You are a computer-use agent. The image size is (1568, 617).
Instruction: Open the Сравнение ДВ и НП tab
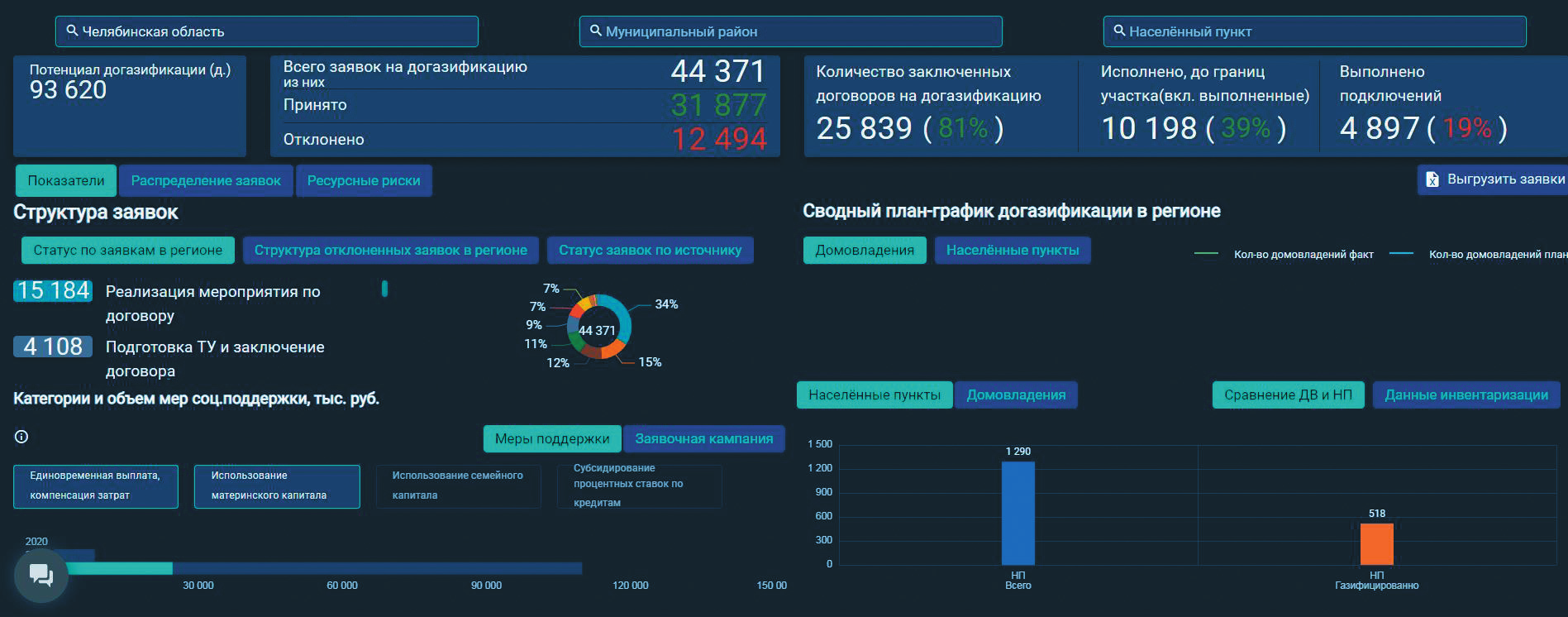click(1289, 395)
